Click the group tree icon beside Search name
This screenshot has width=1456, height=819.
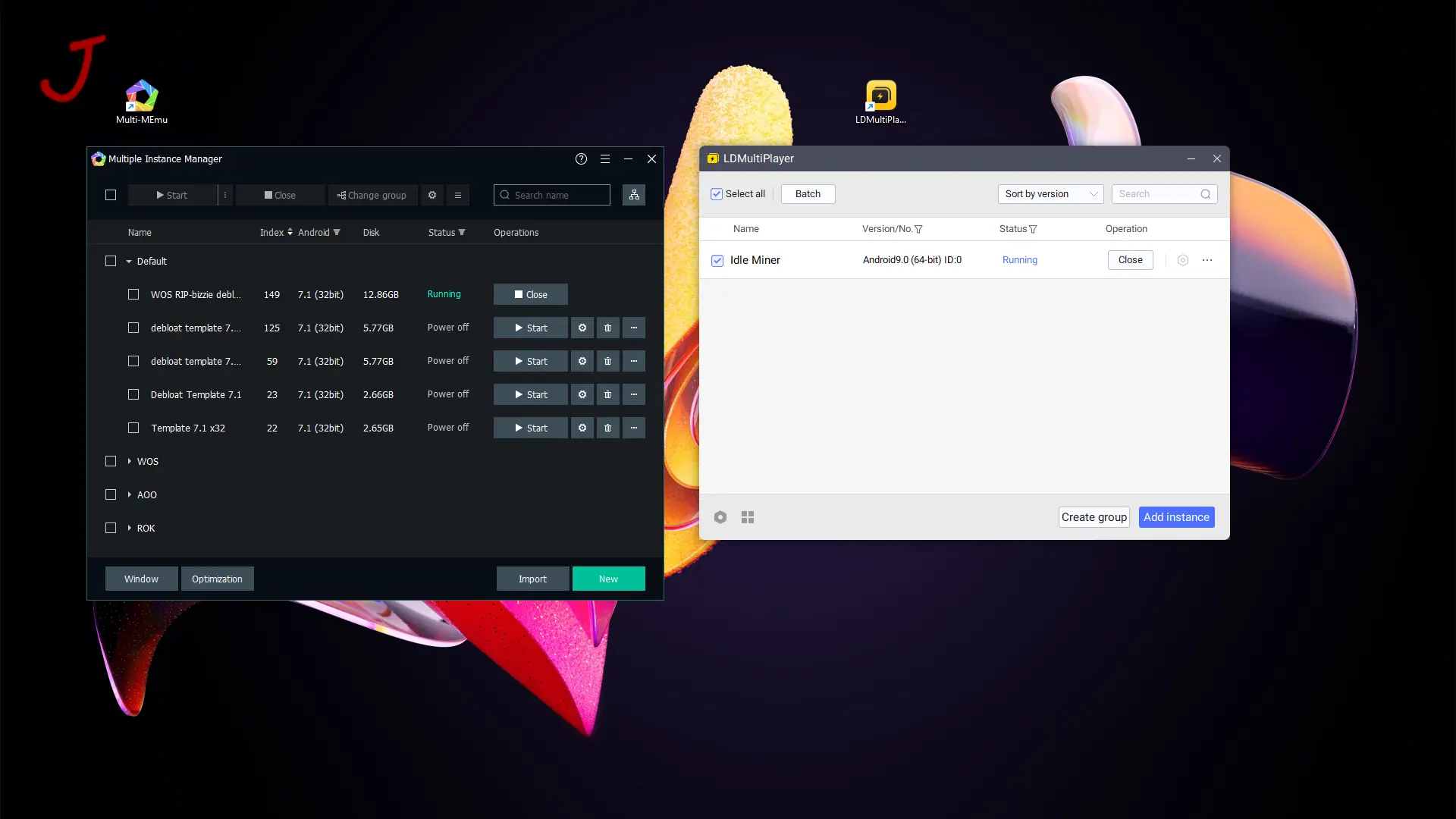click(634, 195)
